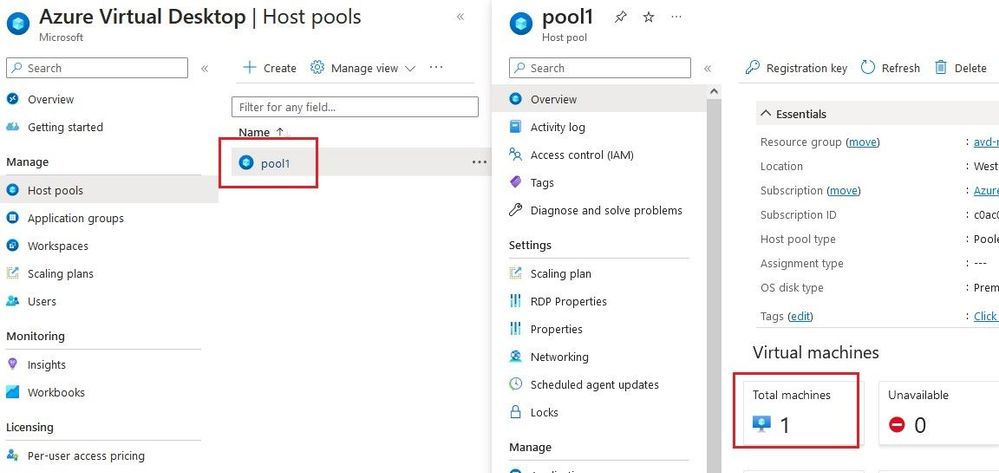This screenshot has width=999, height=473.
Task: Click the Workbooks chart icon
Action: coord(12,392)
